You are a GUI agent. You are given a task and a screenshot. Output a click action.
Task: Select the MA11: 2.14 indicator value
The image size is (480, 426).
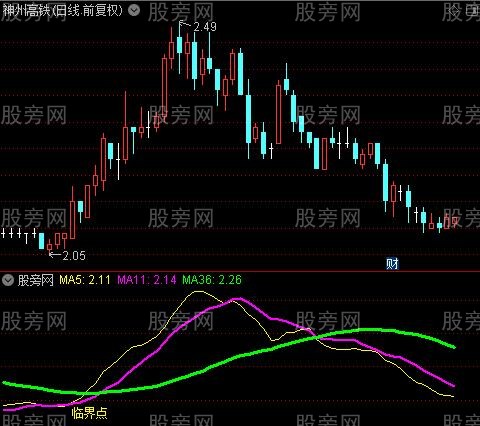[x=147, y=280]
